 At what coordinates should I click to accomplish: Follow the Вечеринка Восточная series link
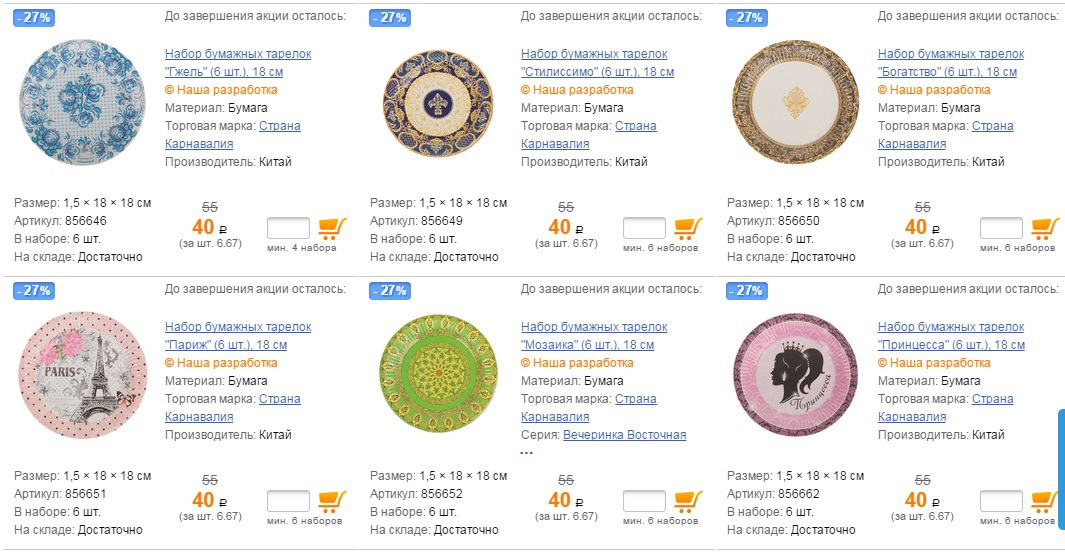click(x=624, y=435)
